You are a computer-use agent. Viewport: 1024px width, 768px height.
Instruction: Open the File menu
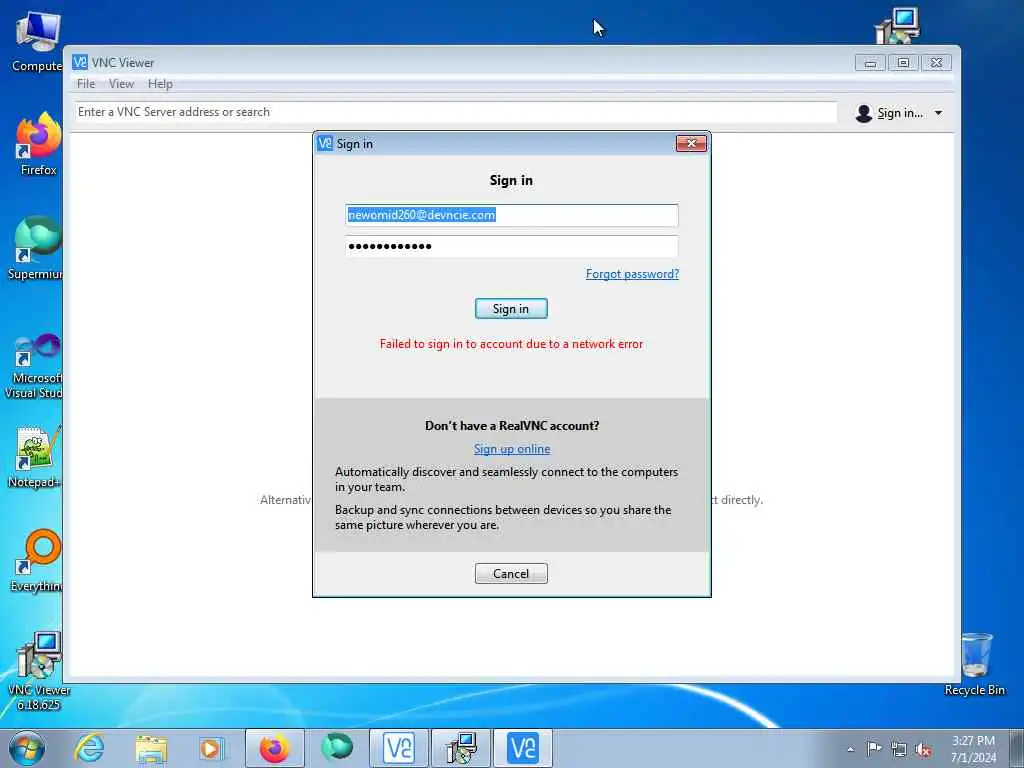pyautogui.click(x=86, y=84)
